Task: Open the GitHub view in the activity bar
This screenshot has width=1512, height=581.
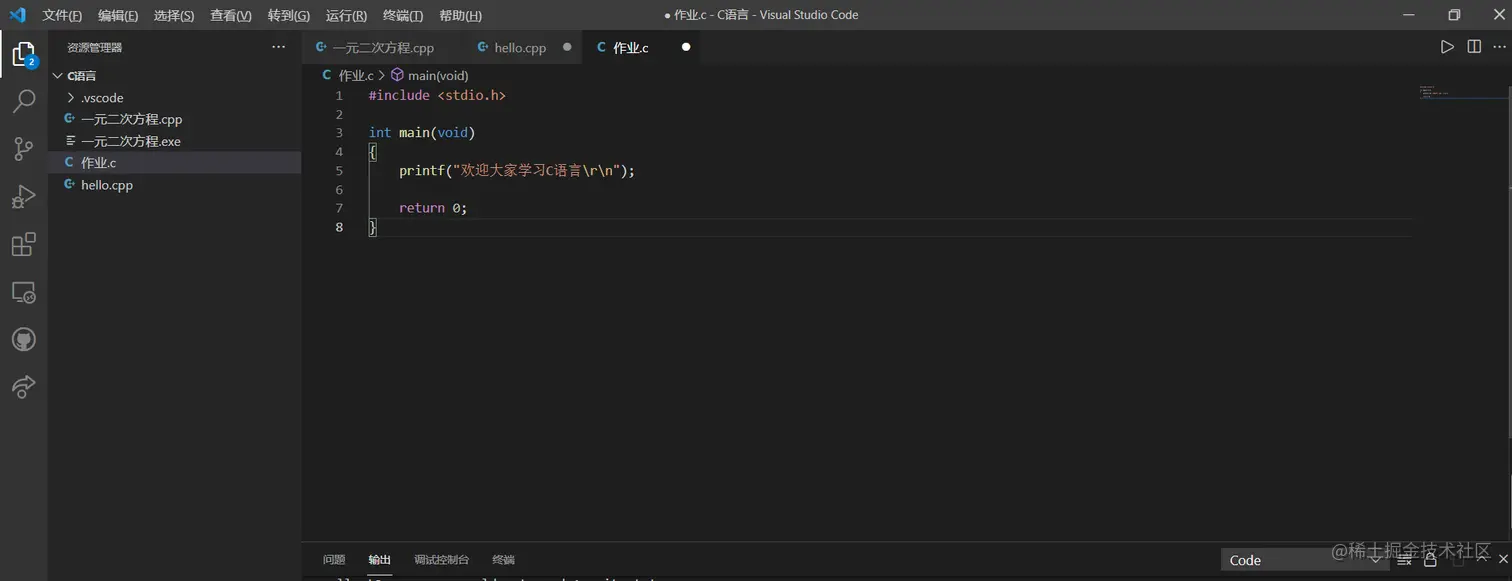Action: click(x=23, y=340)
